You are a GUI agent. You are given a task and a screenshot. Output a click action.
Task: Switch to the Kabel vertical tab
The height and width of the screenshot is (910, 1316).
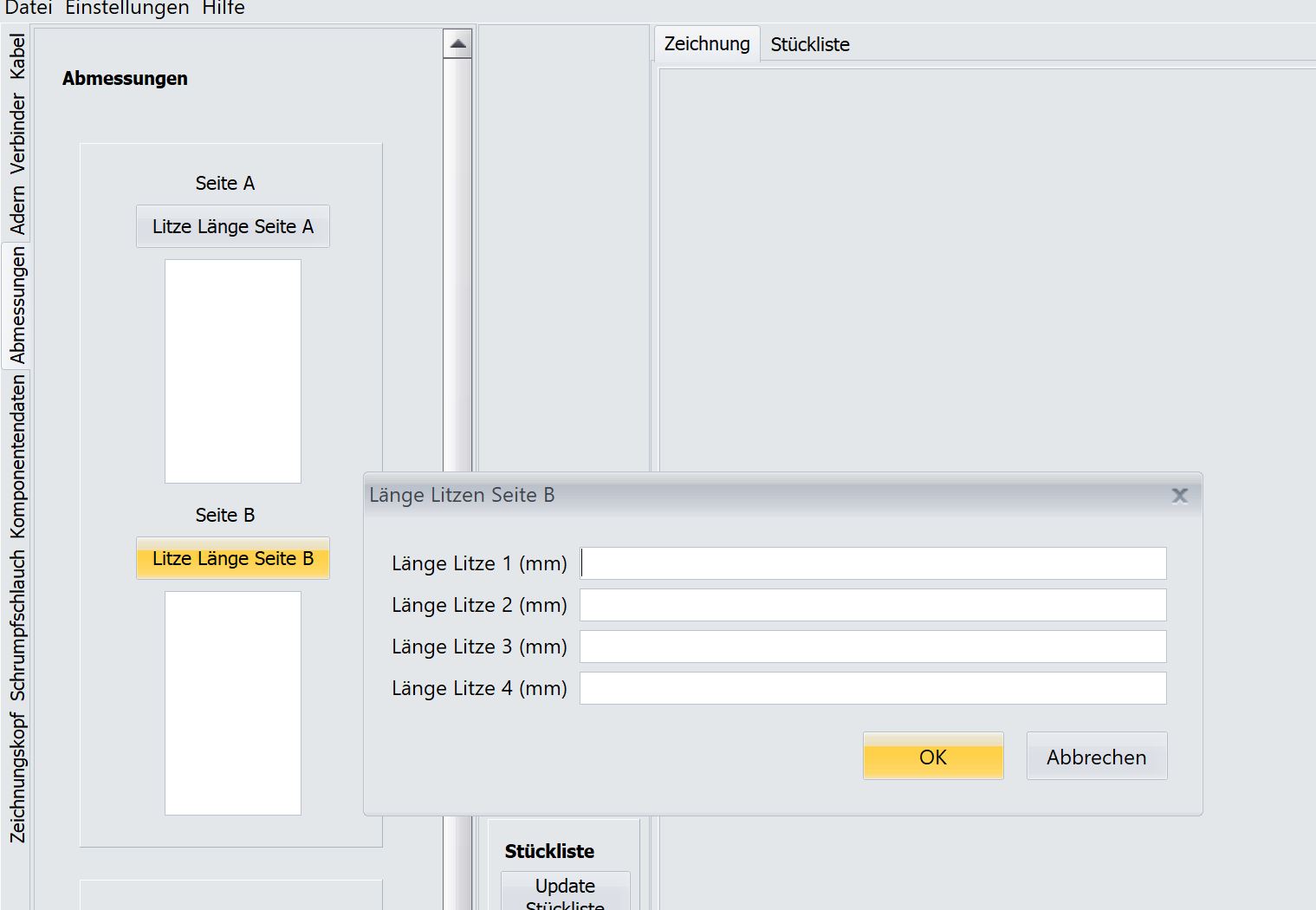(17, 56)
